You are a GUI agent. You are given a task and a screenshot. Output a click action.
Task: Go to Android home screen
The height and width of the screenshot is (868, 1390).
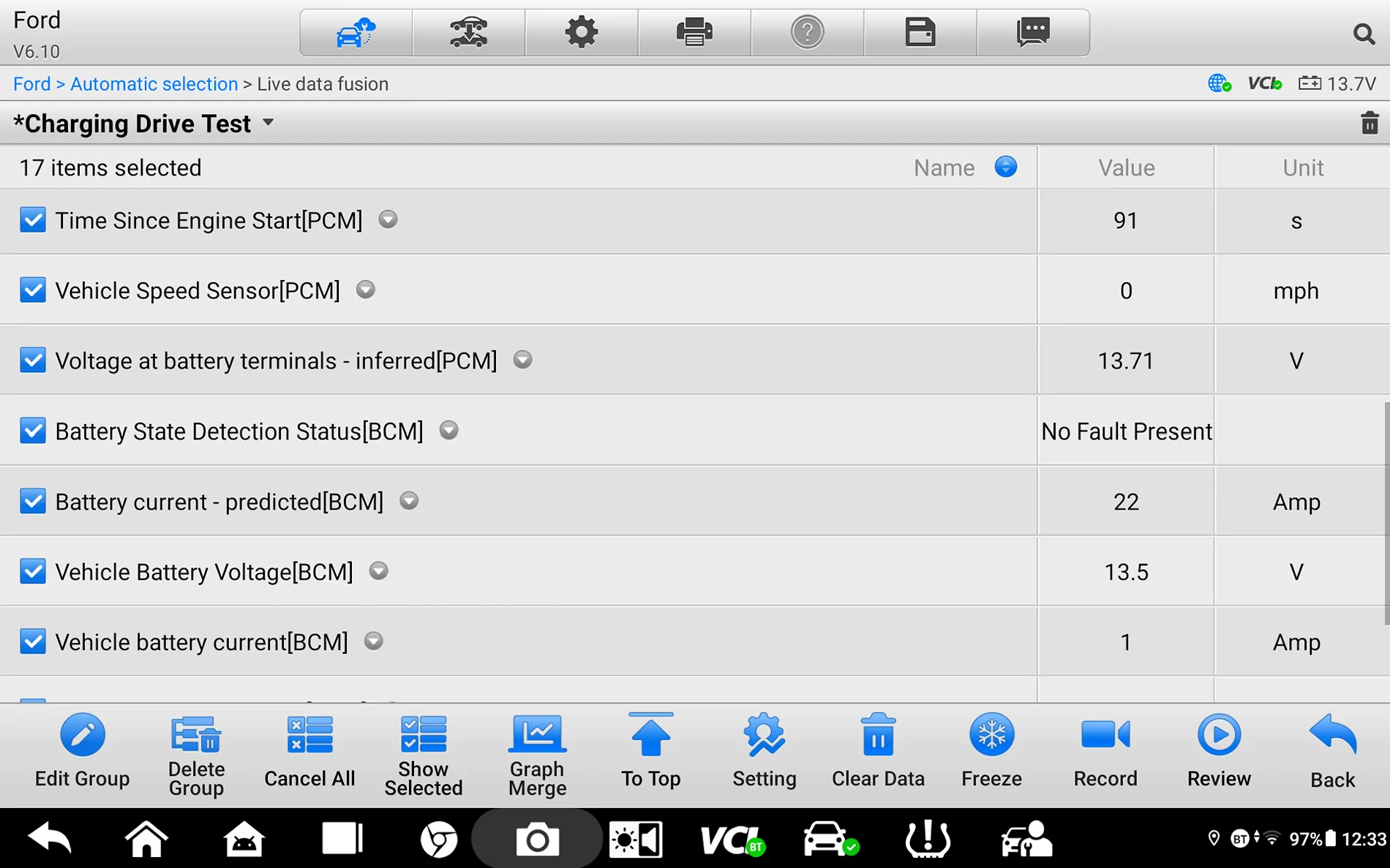[146, 839]
